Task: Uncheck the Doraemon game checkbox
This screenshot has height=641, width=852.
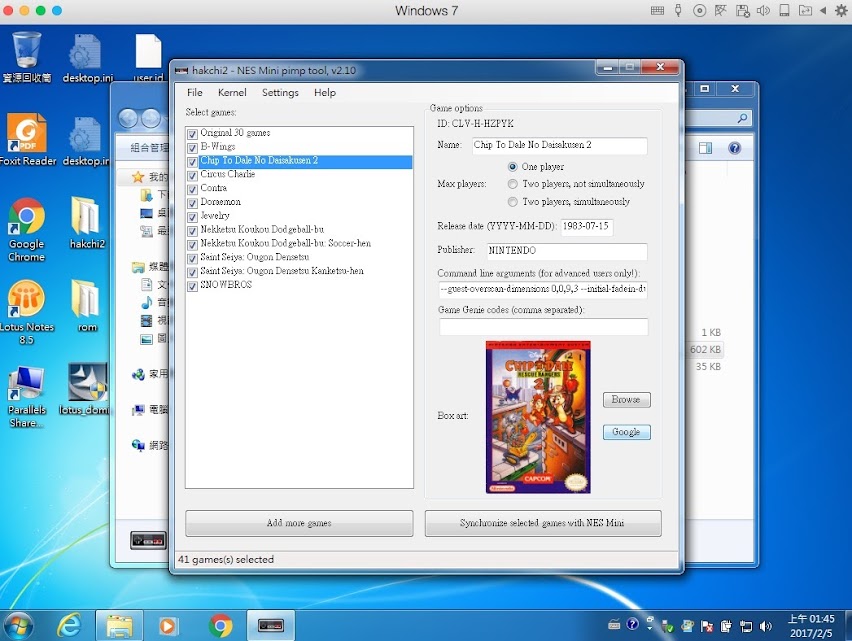Action: click(x=192, y=203)
